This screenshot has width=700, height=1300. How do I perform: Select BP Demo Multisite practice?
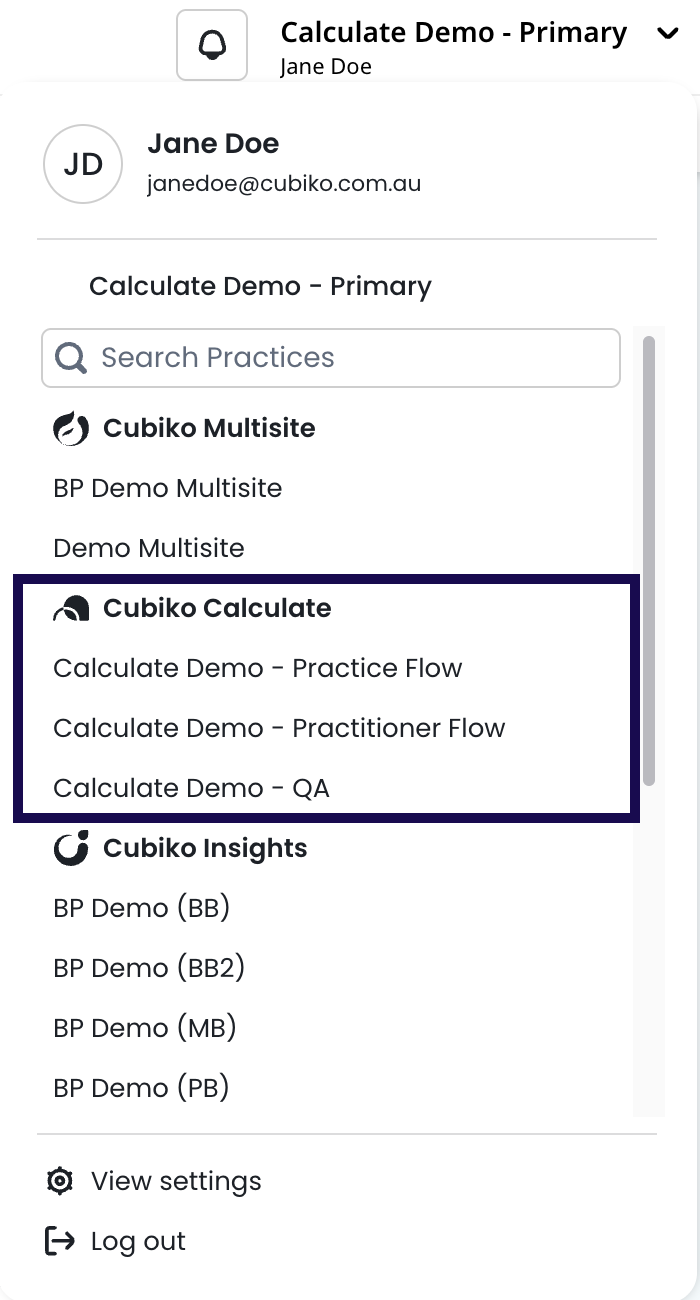[168, 488]
